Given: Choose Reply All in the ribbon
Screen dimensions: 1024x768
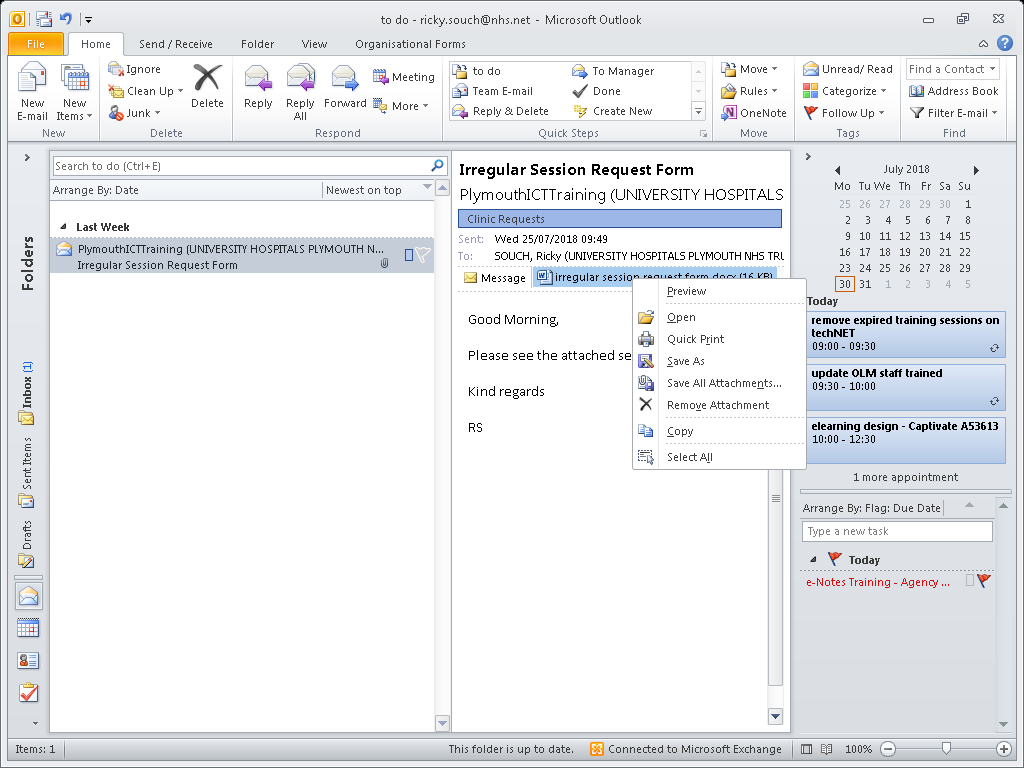Looking at the screenshot, I should tap(300, 91).
